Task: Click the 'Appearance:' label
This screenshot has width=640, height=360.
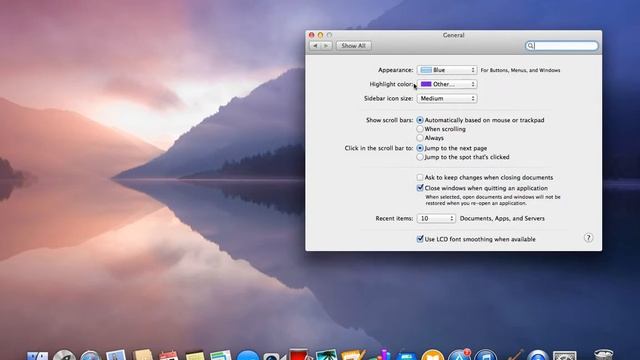Action: click(x=396, y=70)
